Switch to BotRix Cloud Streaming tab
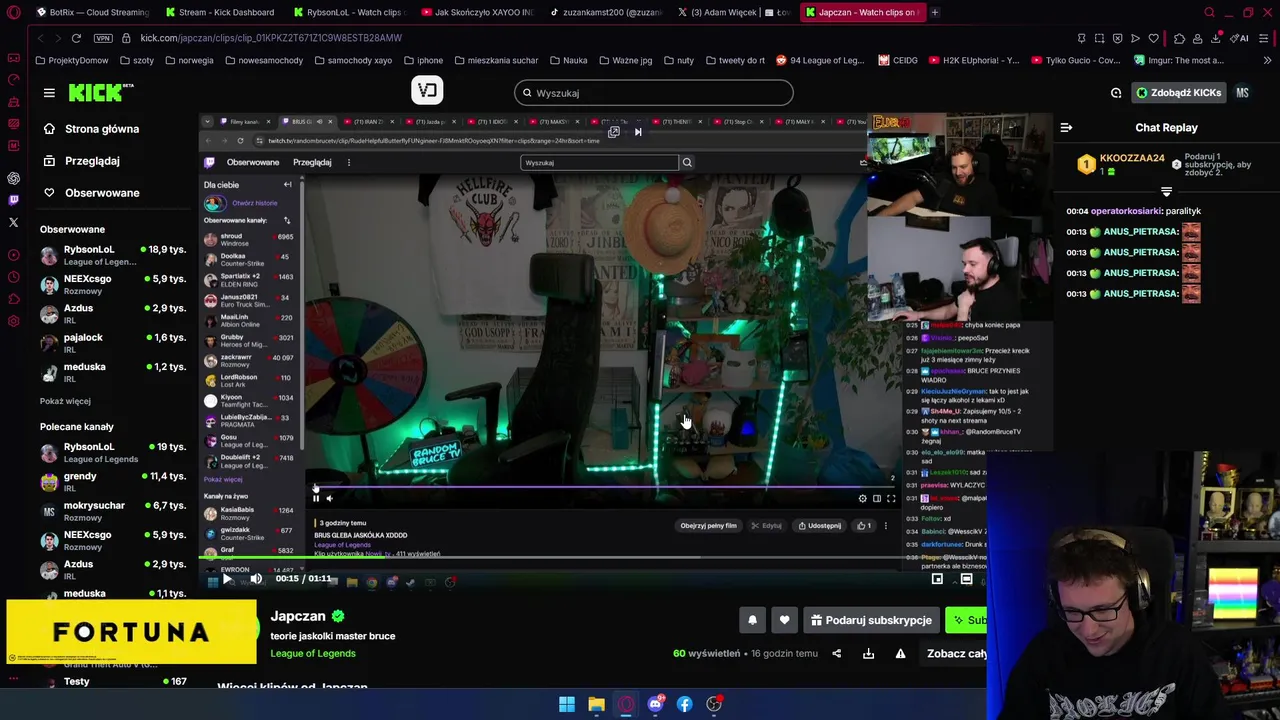Image resolution: width=1280 pixels, height=720 pixels. 92,12
